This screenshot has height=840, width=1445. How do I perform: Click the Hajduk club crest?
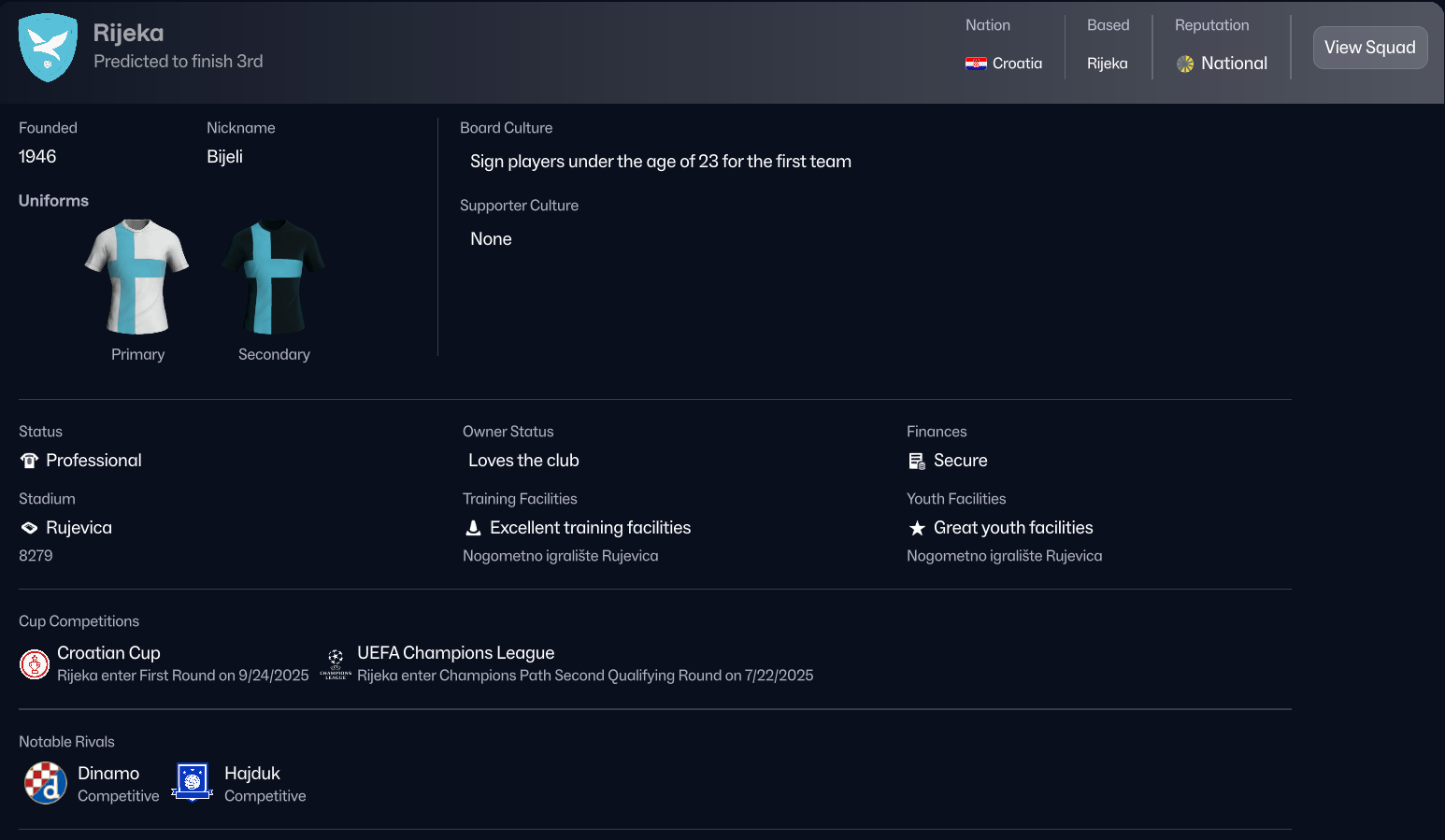[193, 783]
